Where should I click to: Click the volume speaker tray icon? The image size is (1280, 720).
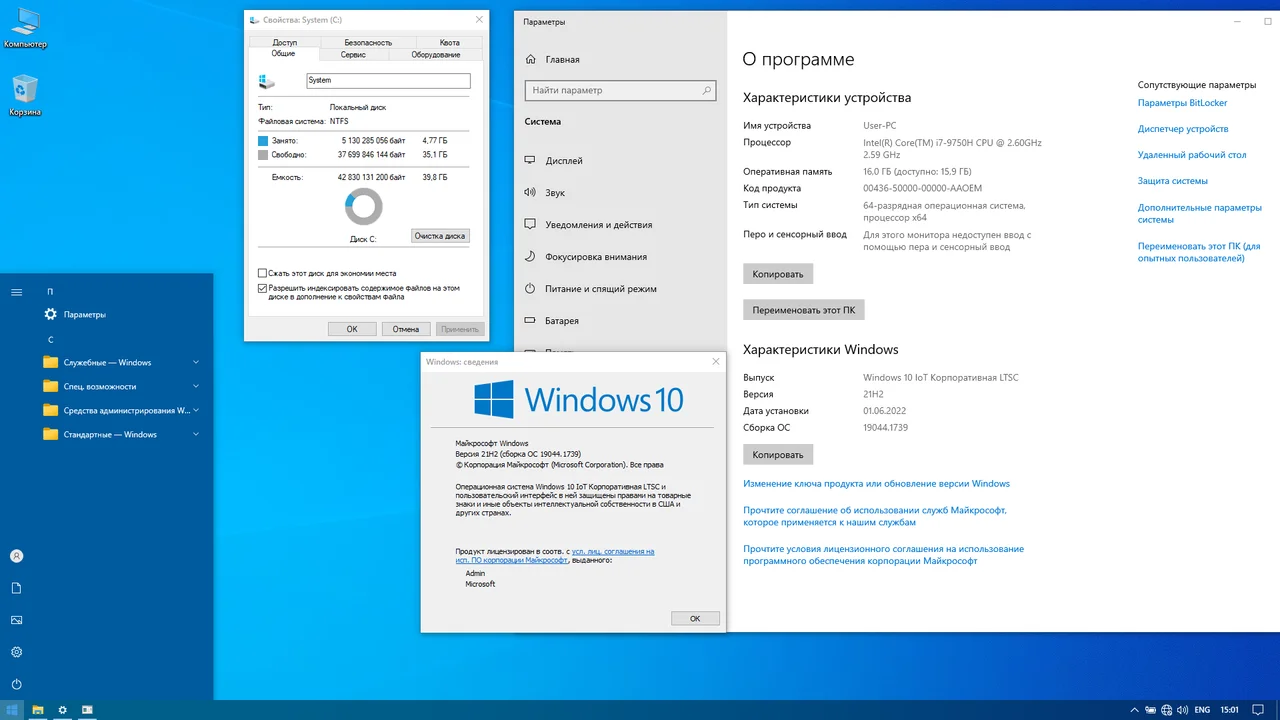pos(1183,710)
